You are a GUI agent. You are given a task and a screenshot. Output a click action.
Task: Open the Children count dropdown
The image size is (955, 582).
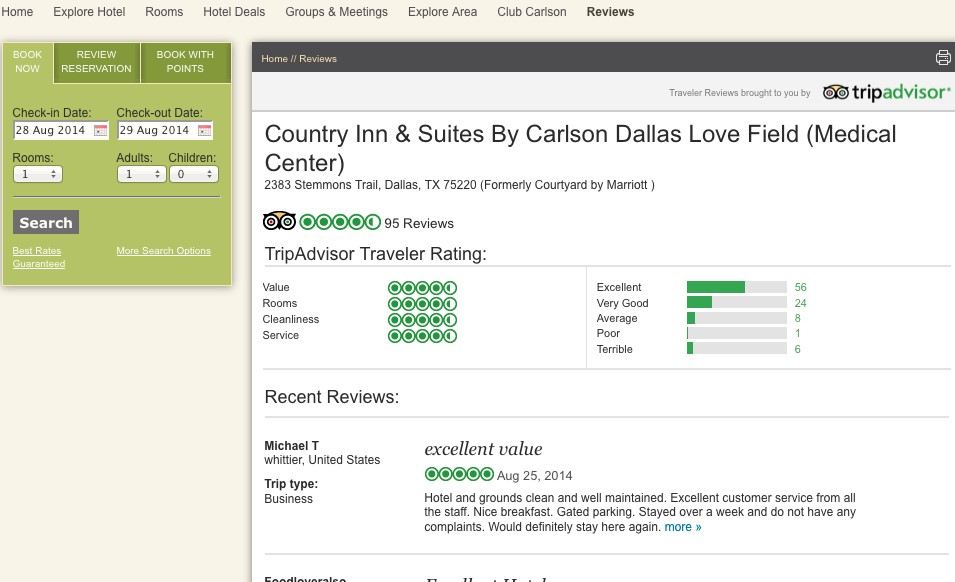[x=194, y=174]
